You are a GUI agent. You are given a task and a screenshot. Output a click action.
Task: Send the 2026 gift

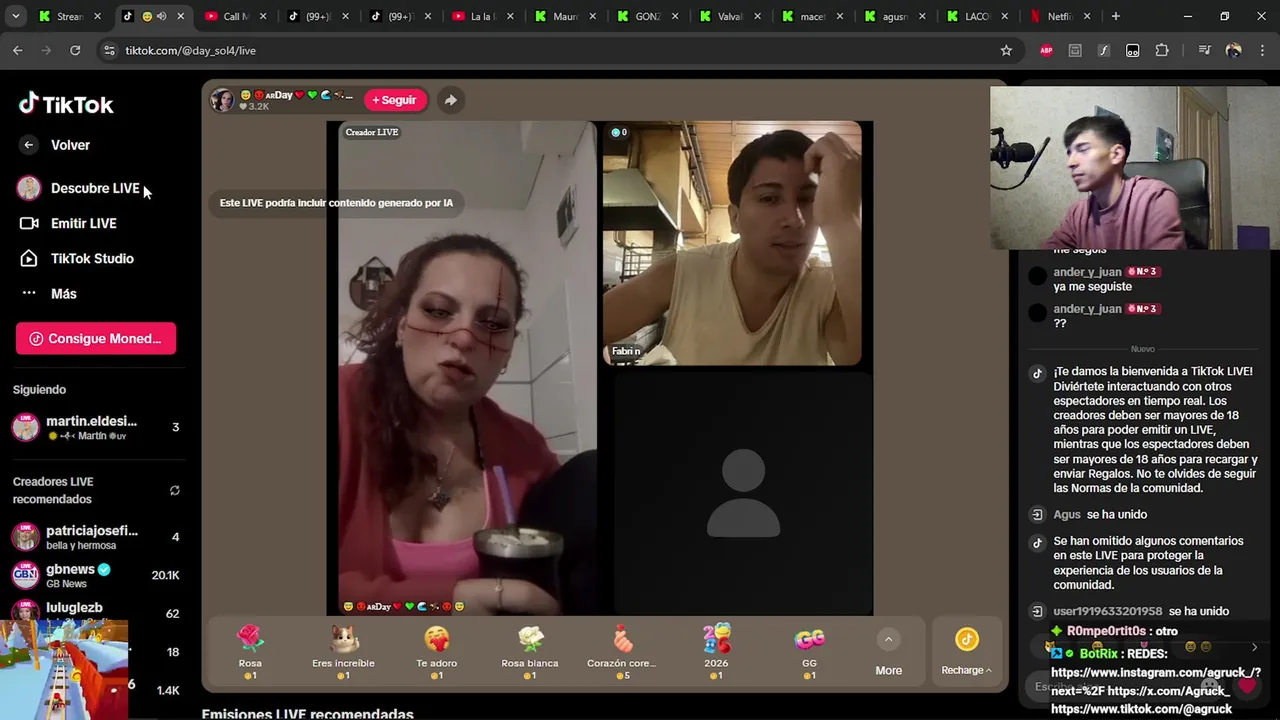coord(716,653)
